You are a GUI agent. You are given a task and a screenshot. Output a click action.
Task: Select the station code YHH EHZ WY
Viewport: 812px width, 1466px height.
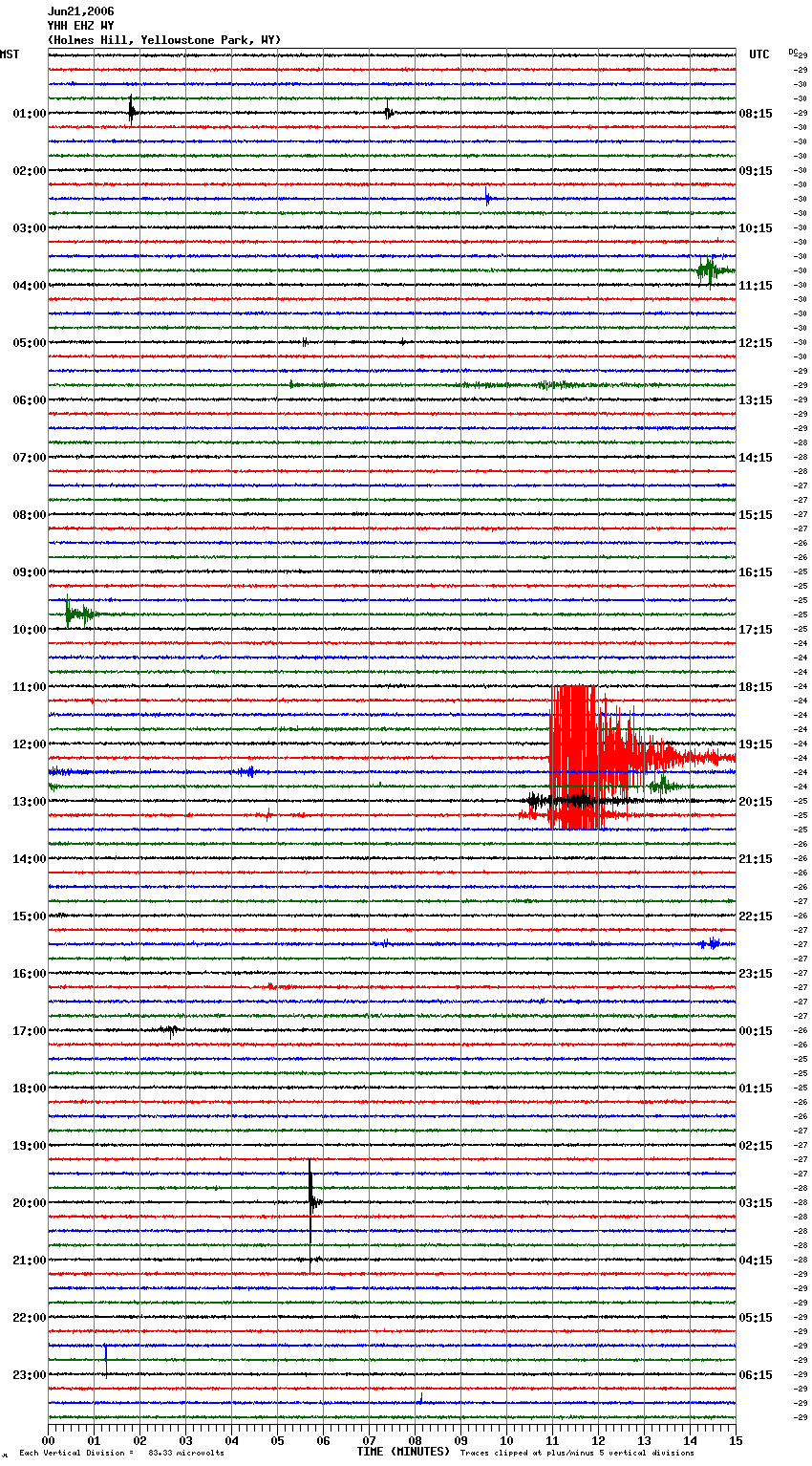pos(80,26)
